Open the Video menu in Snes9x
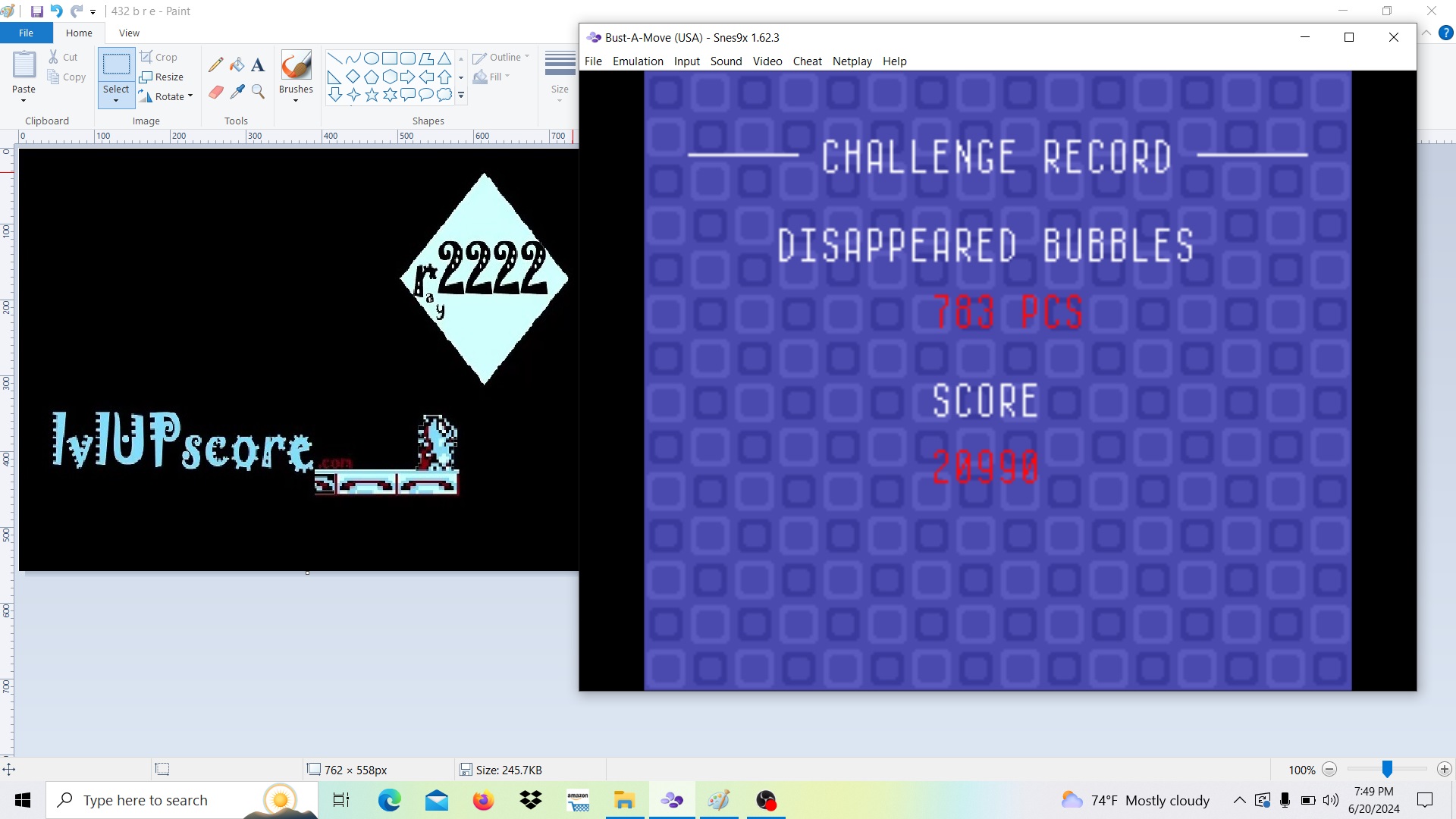Screen dimensions: 1456x819 [767, 61]
